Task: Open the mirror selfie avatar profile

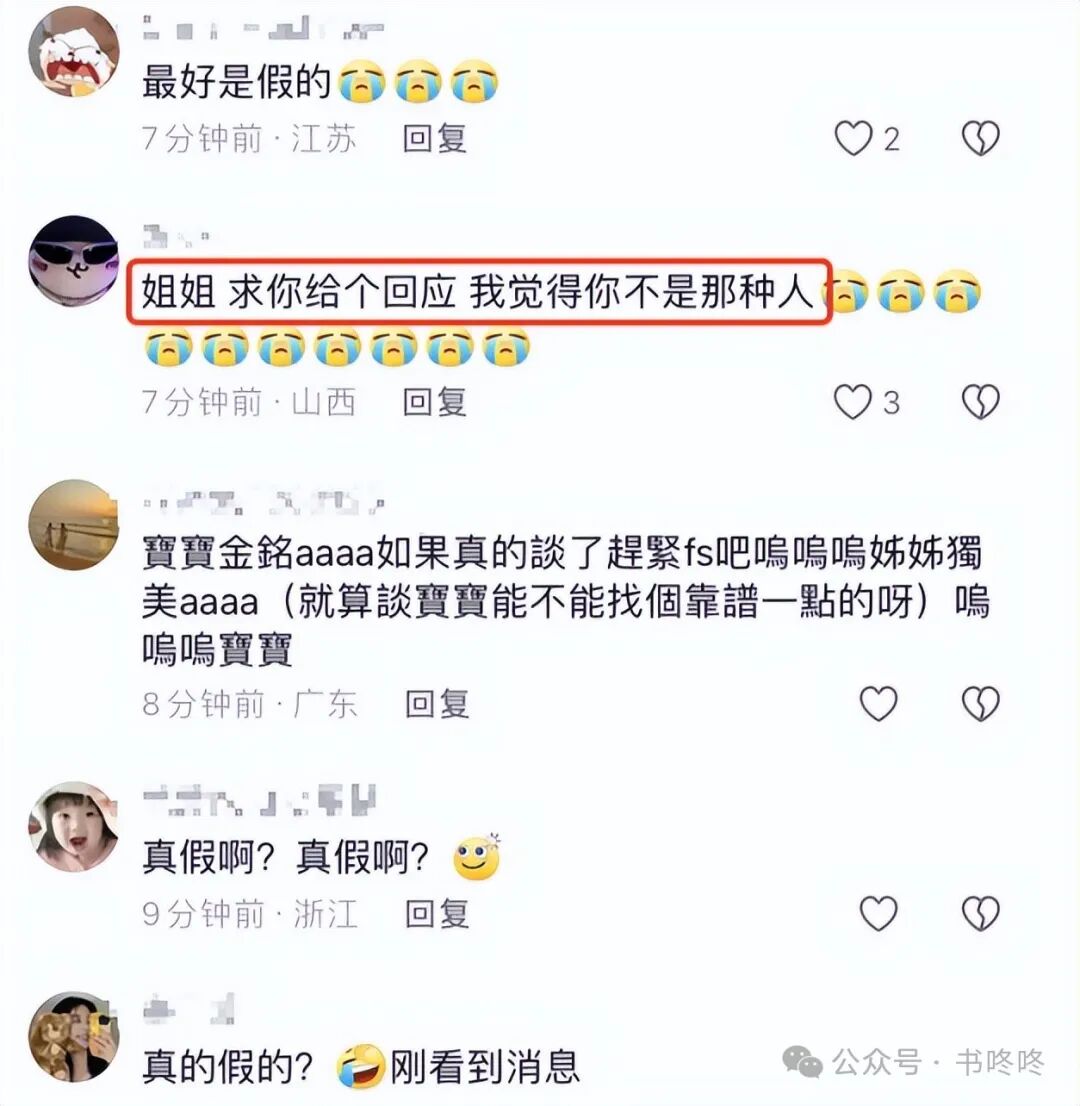Action: coord(73,1036)
